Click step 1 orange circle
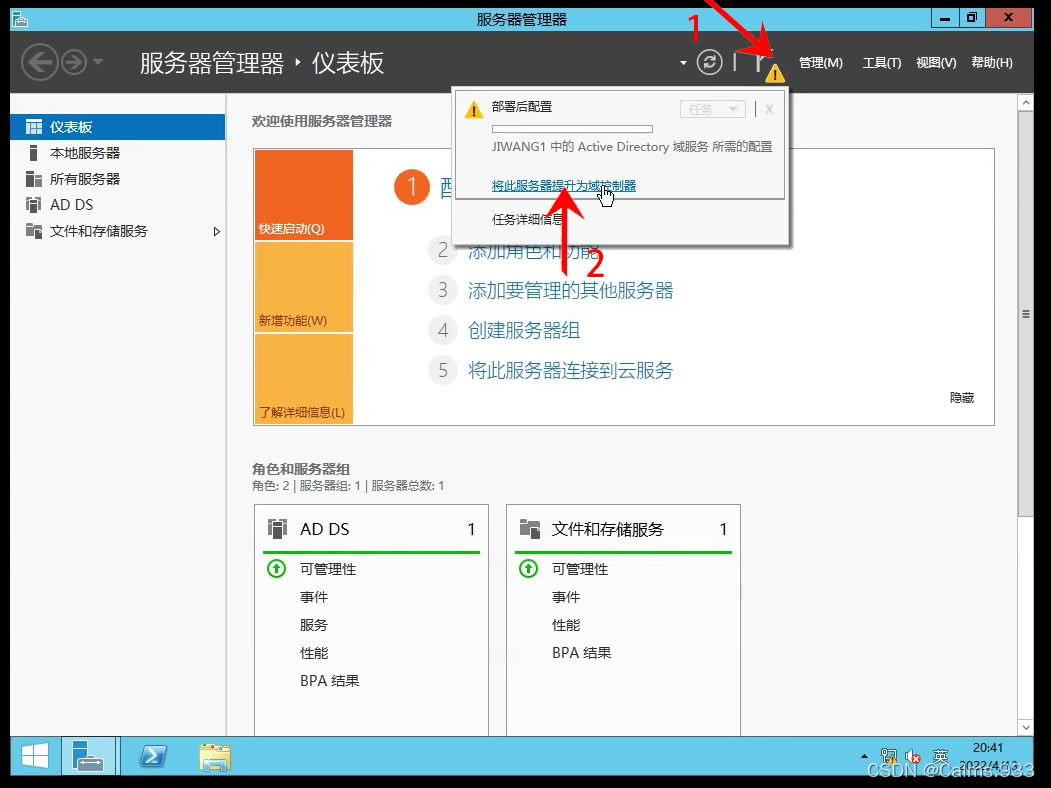 [x=412, y=187]
